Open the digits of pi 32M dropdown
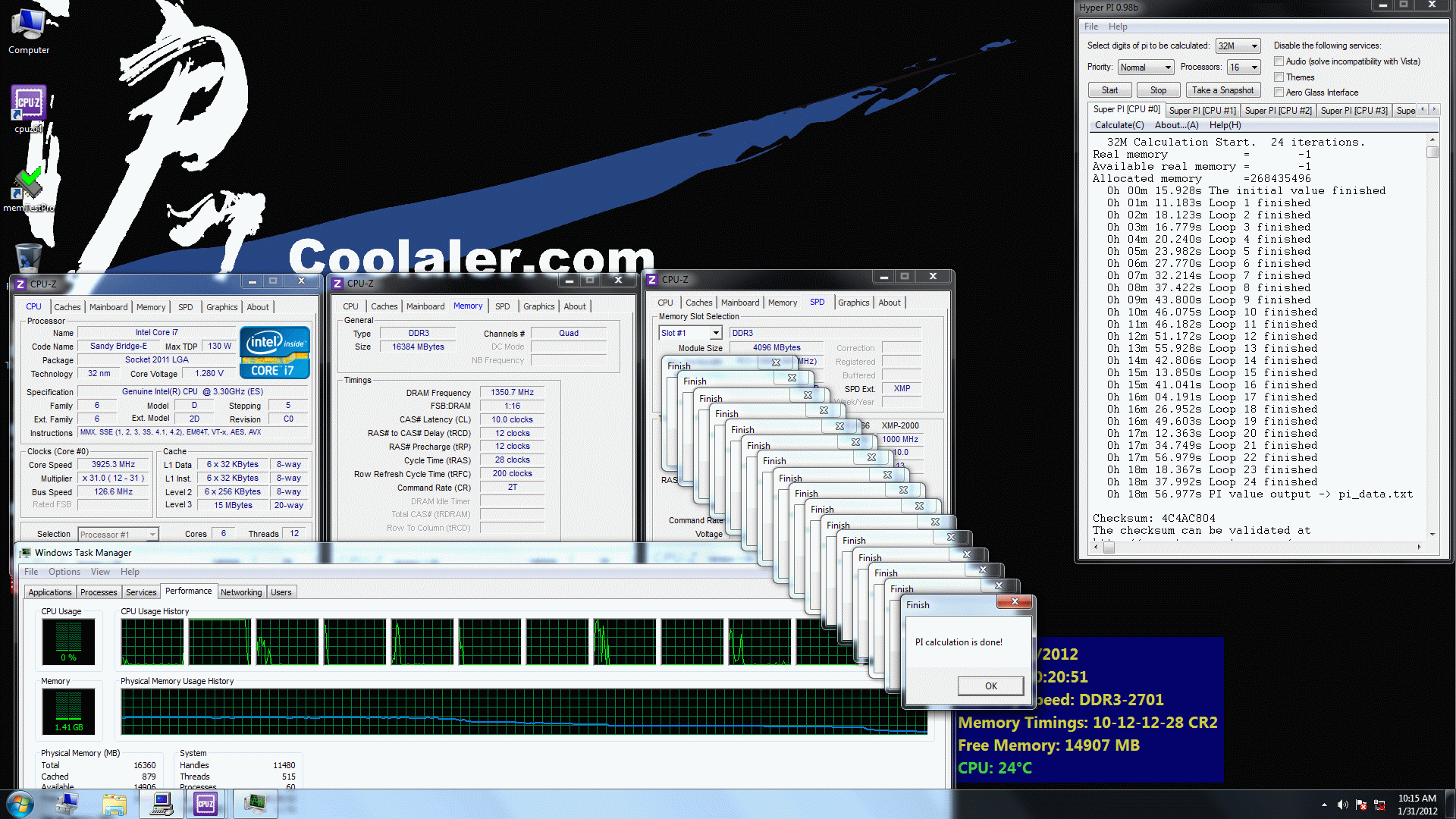Viewport: 1456px width, 819px height. [x=1238, y=46]
